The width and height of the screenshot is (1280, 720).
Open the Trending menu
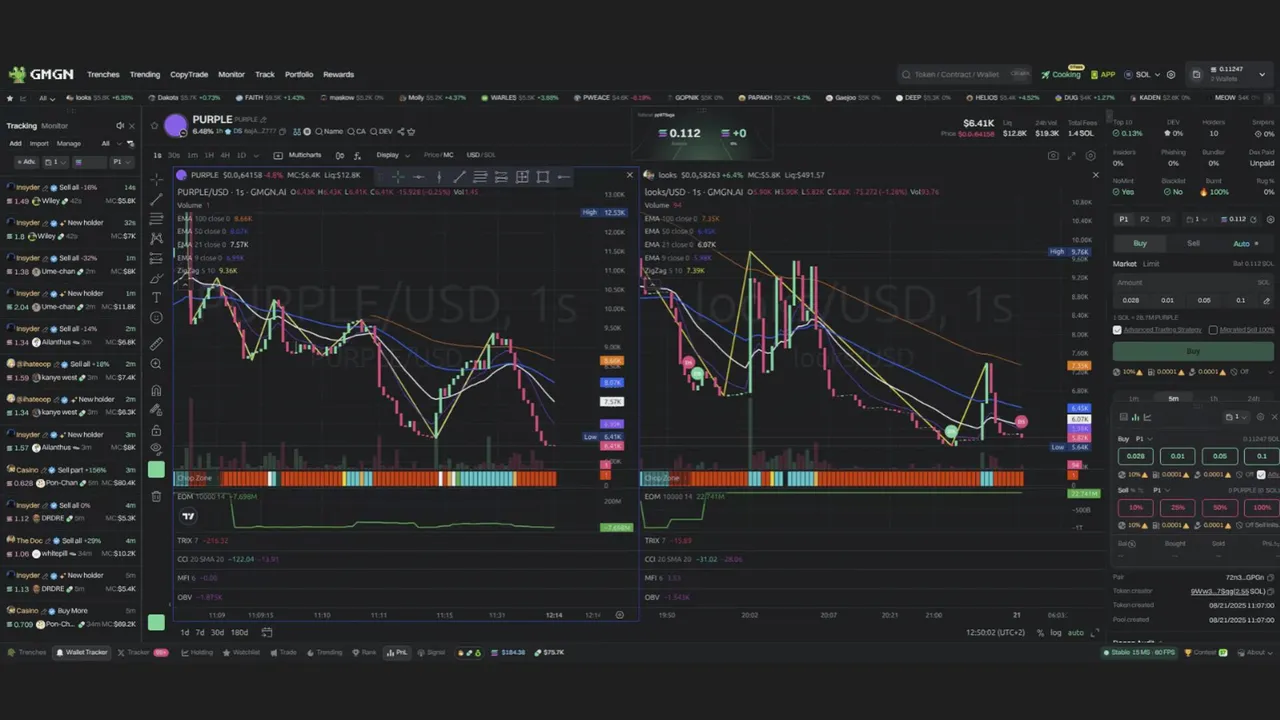tap(145, 74)
